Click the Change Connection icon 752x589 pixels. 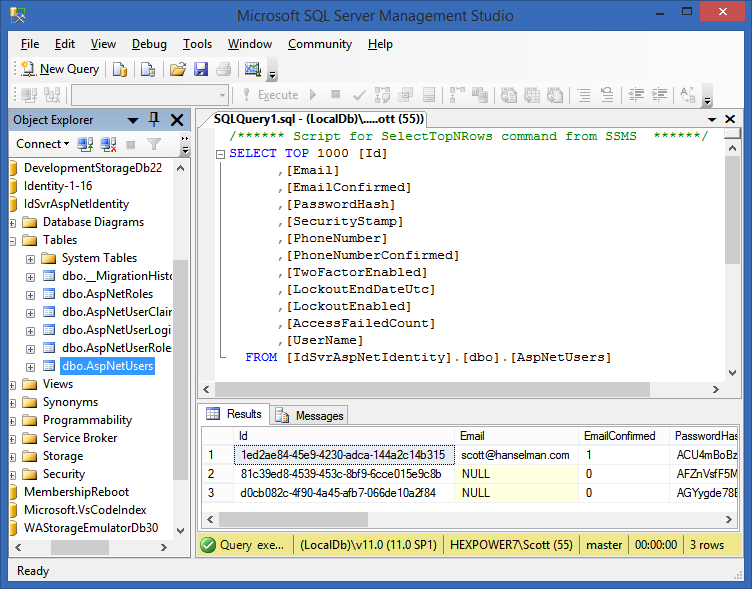click(x=52, y=95)
